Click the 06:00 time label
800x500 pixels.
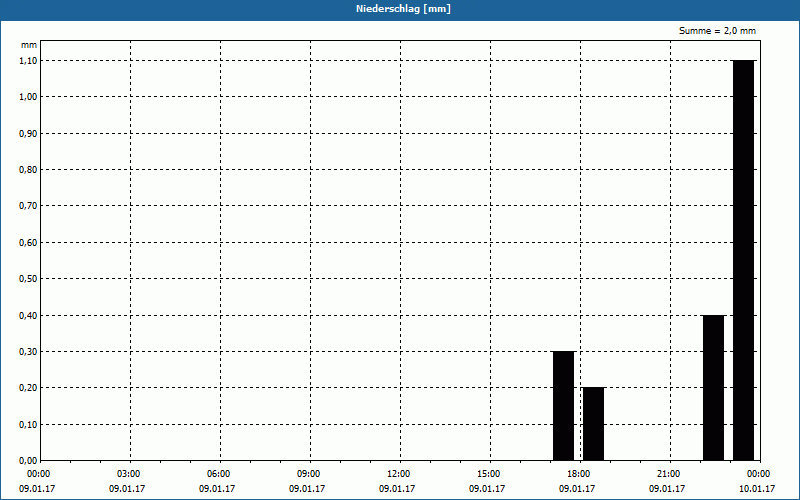(220, 474)
